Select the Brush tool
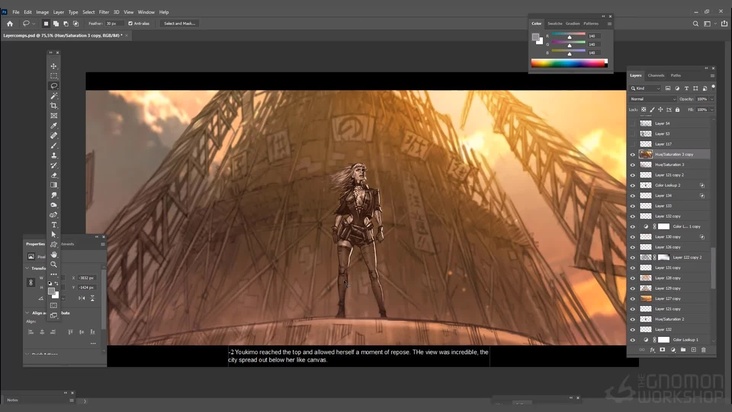The width and height of the screenshot is (732, 412). click(54, 146)
